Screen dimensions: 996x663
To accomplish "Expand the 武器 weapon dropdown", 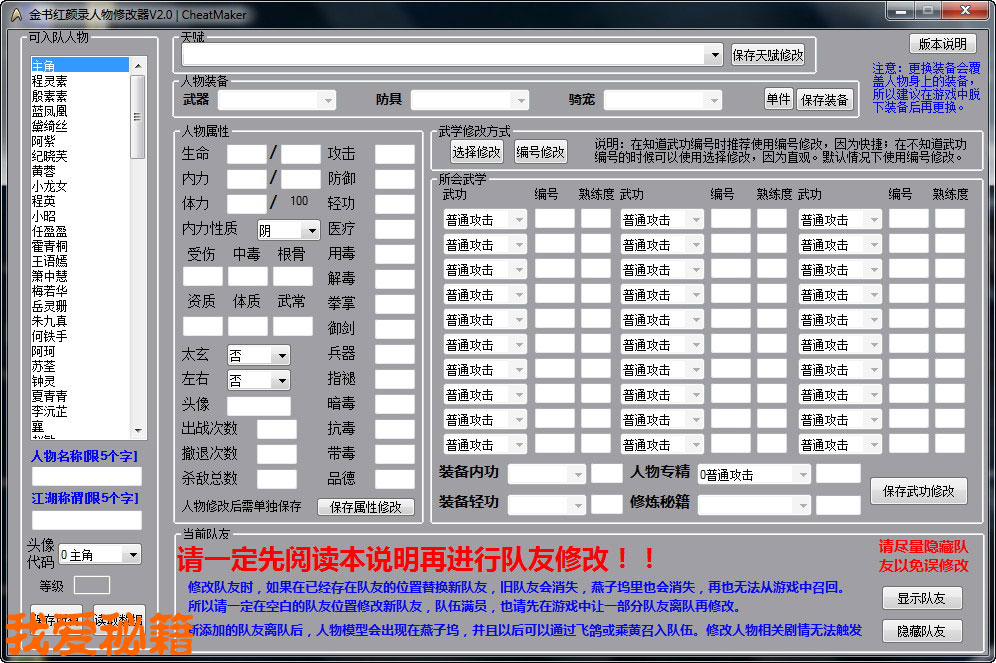I will [327, 100].
